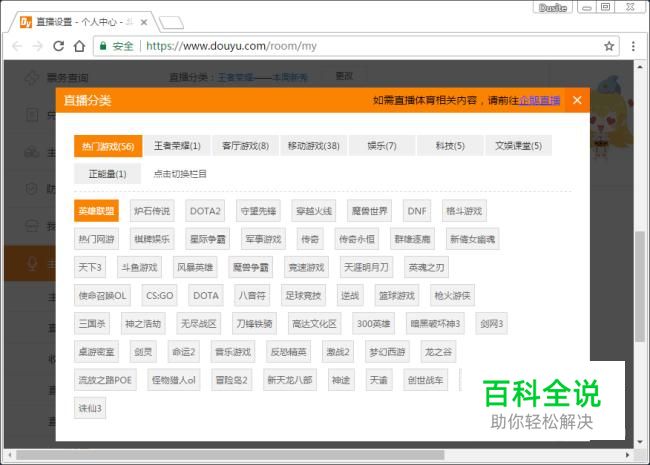Close the 直播设置 browser tab
The width and height of the screenshot is (650, 465).
pyautogui.click(x=144, y=22)
